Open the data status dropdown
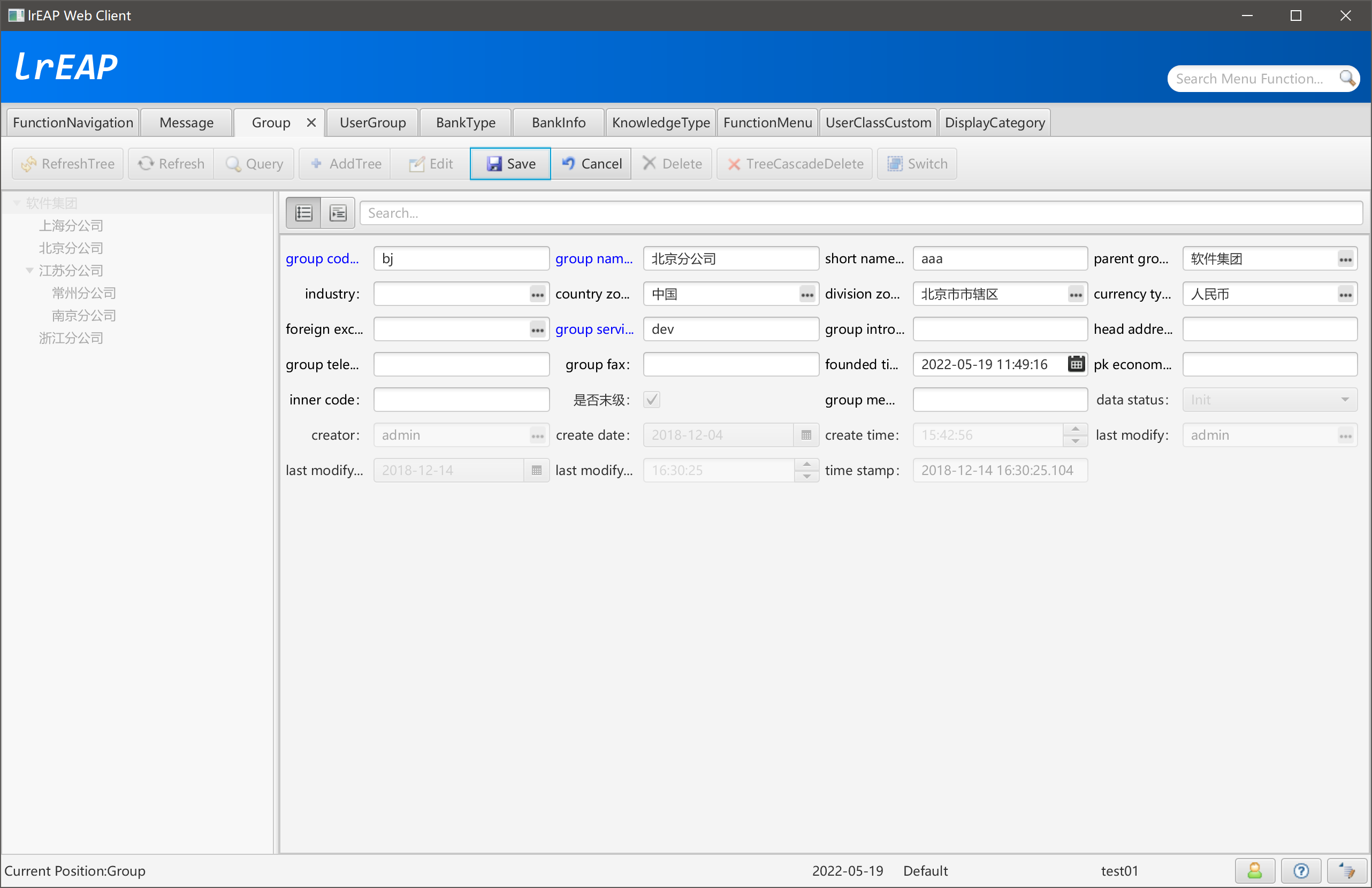1372x888 pixels. (x=1270, y=400)
